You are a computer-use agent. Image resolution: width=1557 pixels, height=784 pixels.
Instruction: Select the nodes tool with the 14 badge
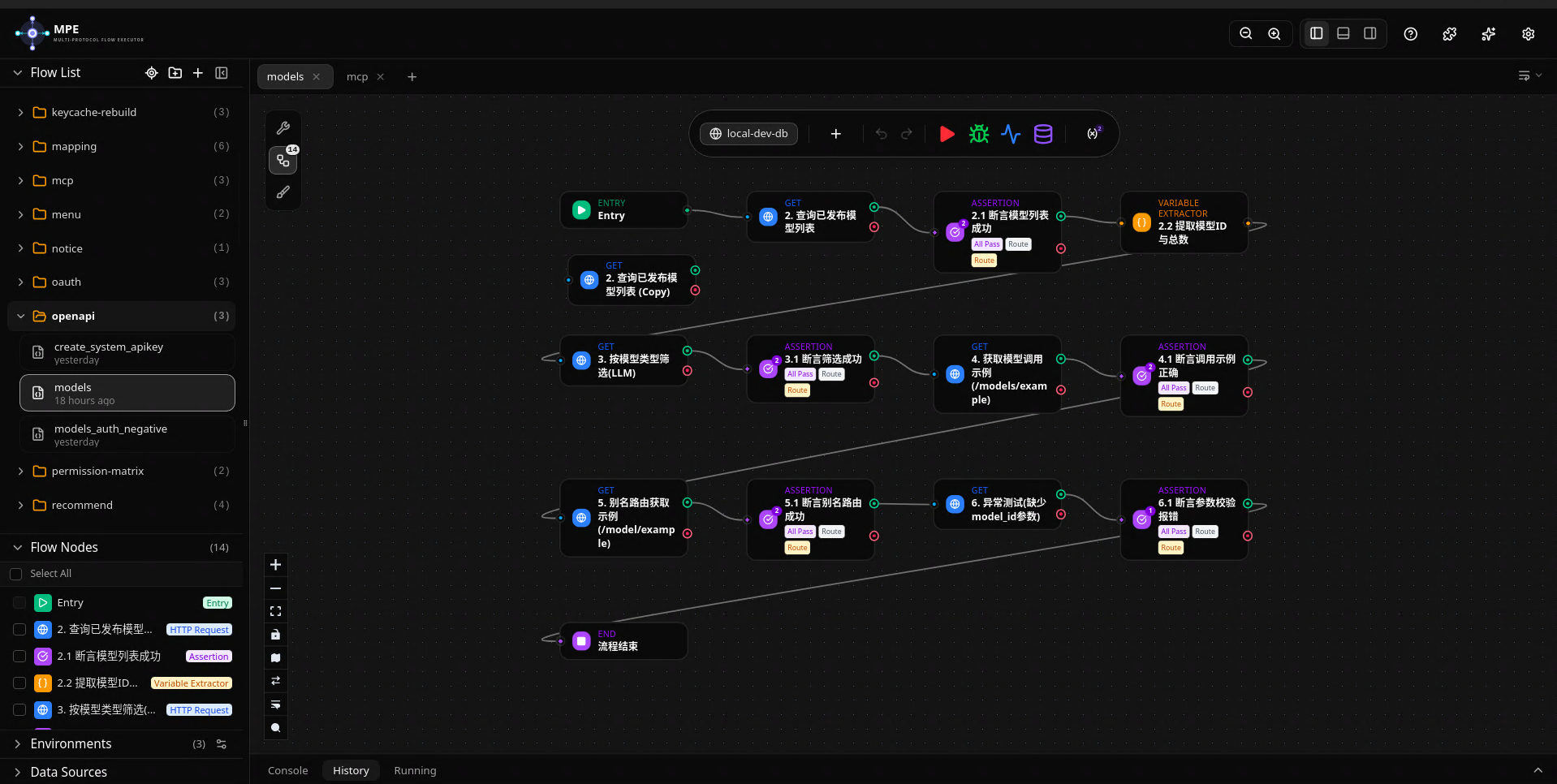283,160
